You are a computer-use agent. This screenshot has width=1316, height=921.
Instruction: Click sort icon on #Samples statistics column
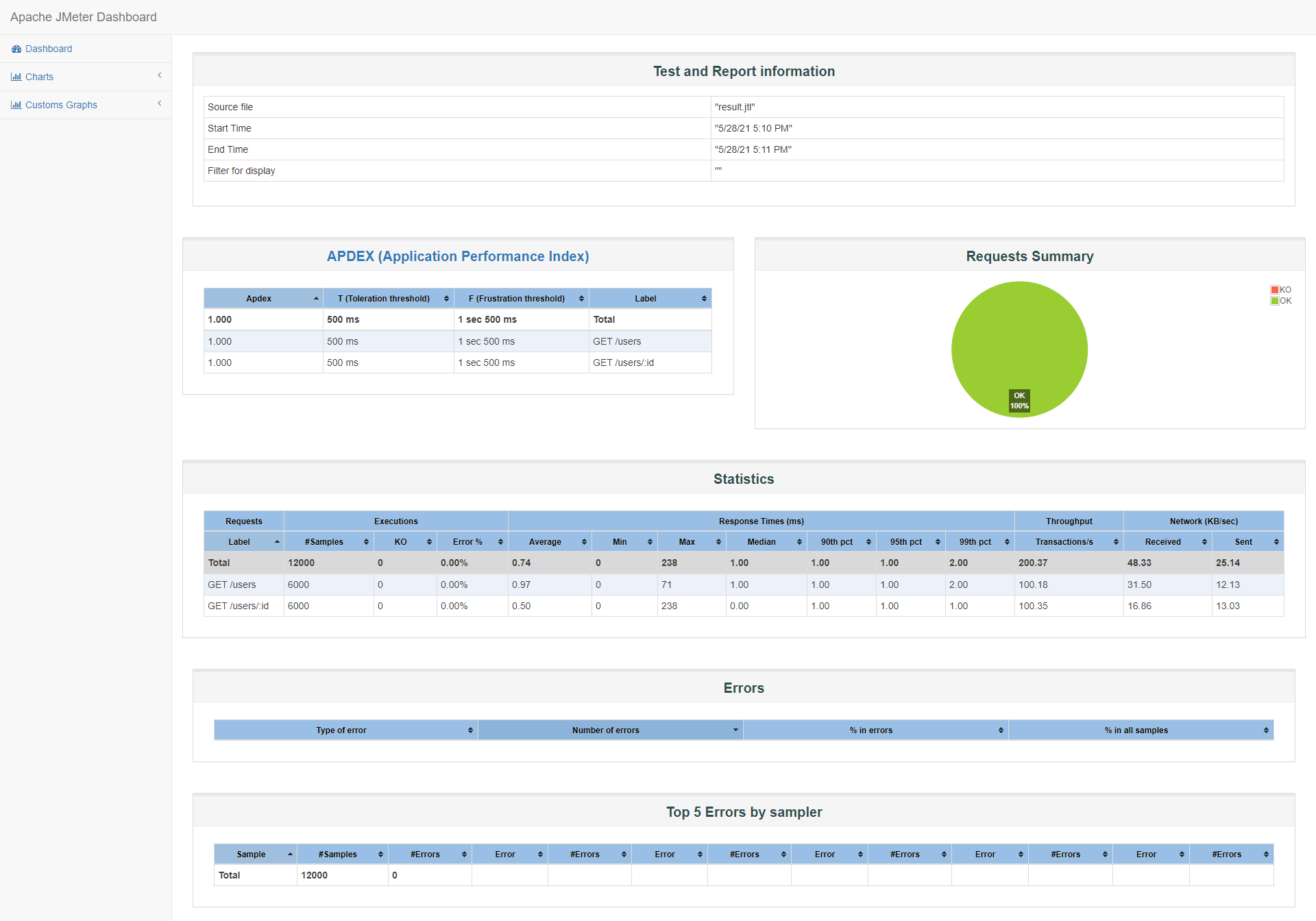(x=366, y=542)
